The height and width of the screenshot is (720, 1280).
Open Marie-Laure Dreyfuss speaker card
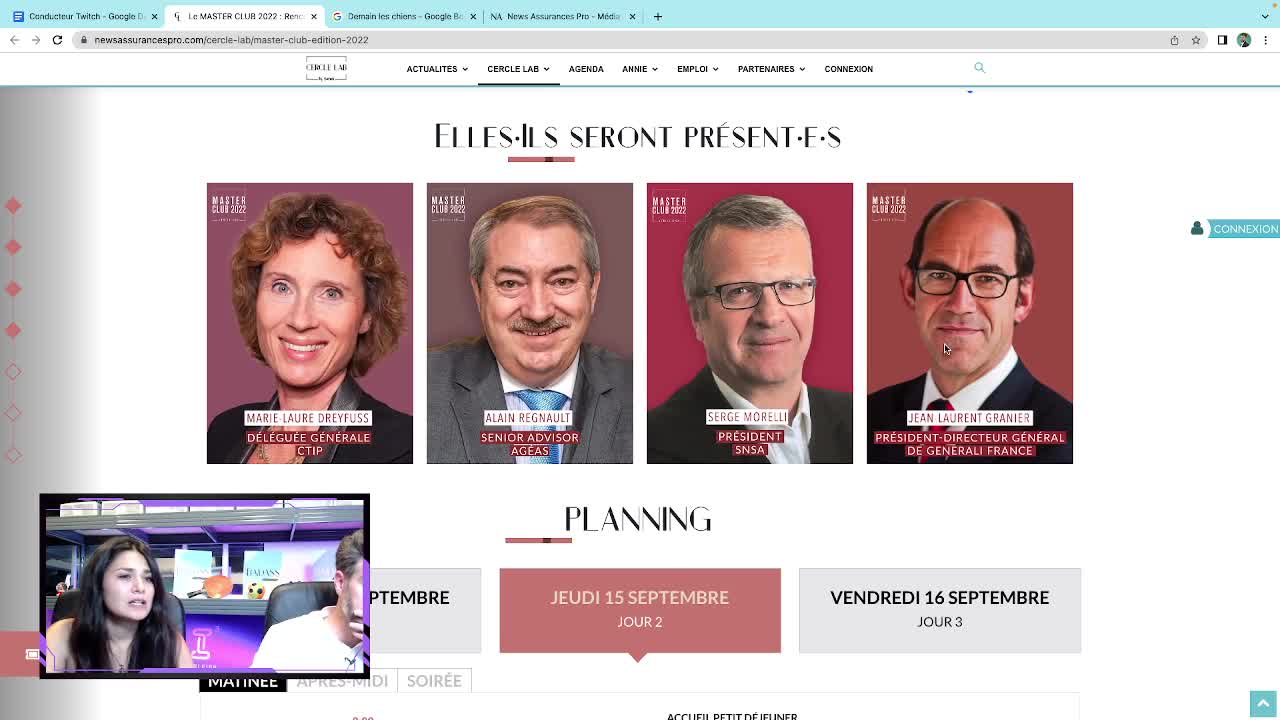(x=309, y=323)
